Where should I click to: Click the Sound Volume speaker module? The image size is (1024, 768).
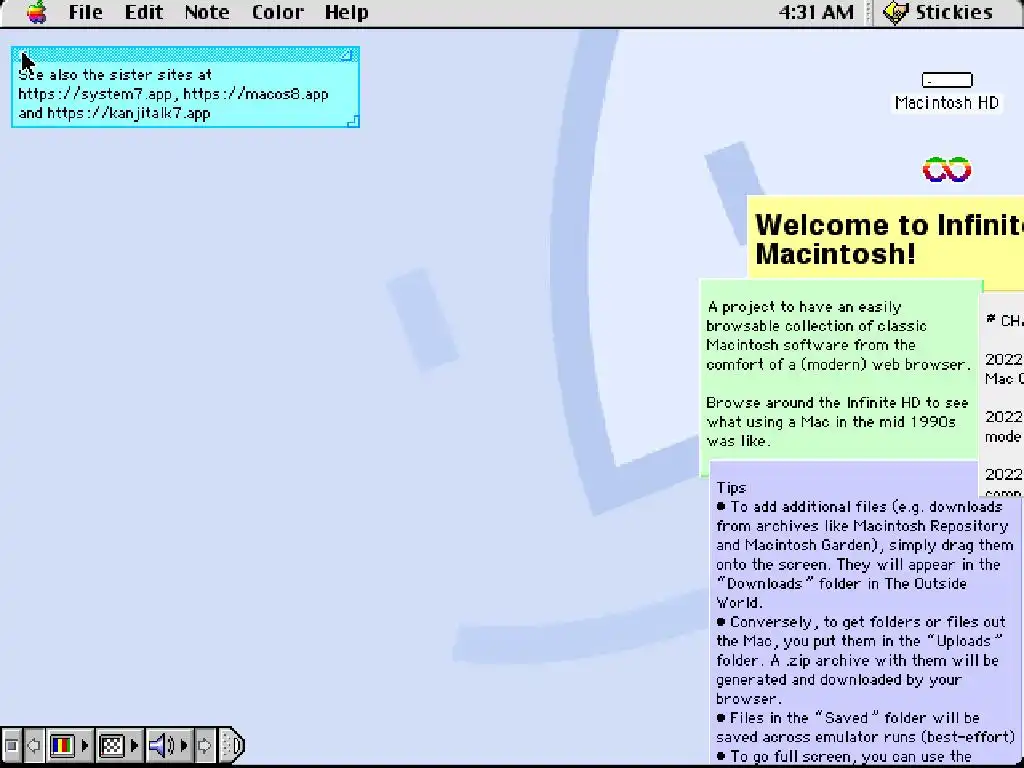pos(161,745)
